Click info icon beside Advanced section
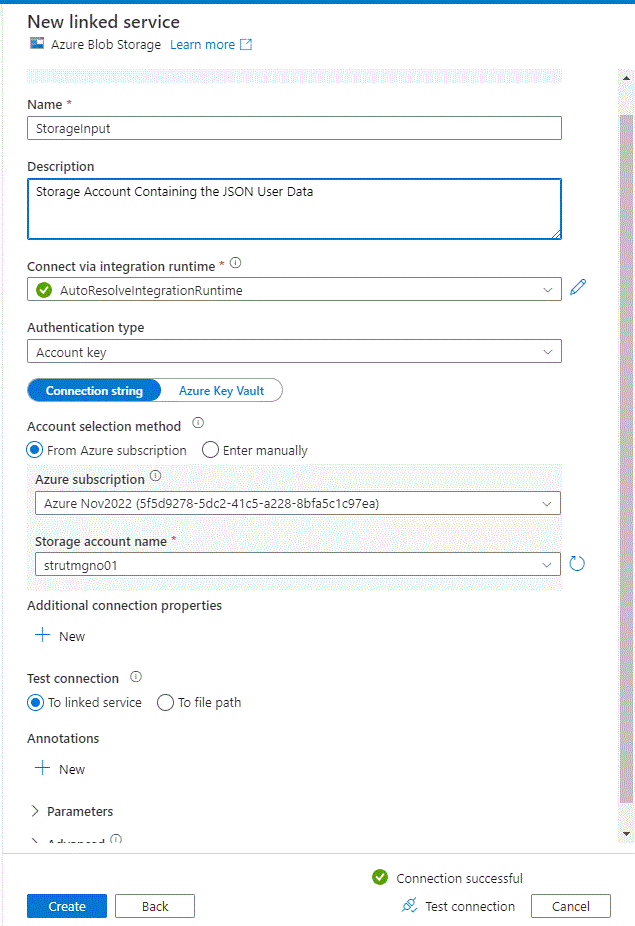The width and height of the screenshot is (635, 926). point(116,839)
